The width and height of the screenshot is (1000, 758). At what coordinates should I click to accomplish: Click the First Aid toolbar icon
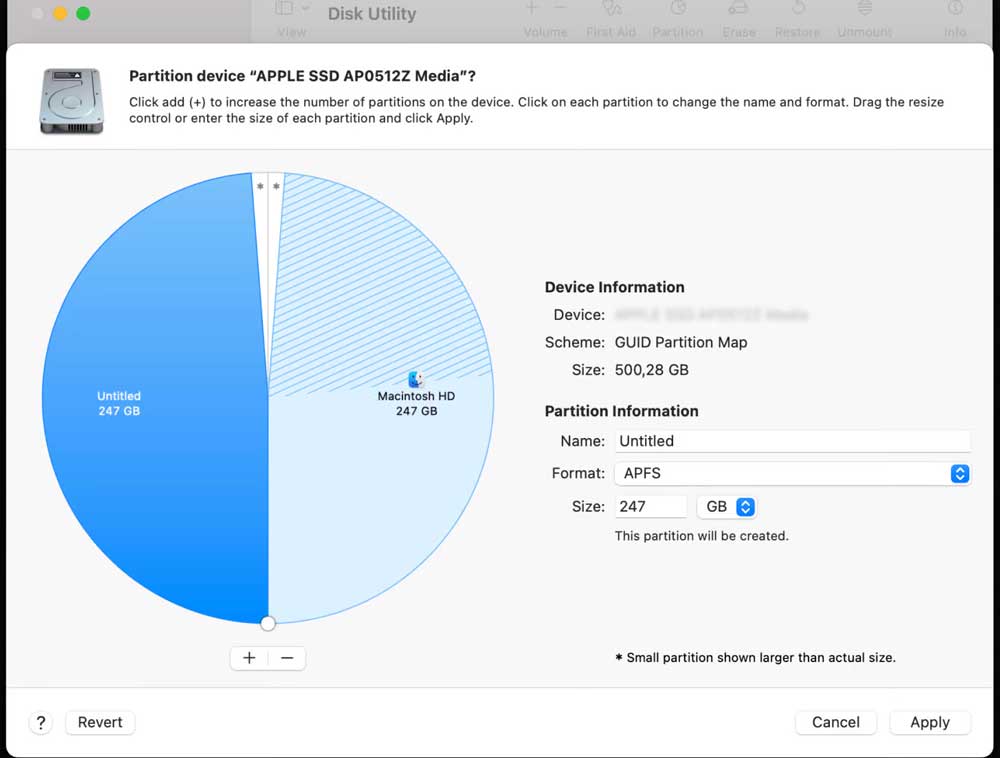(611, 8)
